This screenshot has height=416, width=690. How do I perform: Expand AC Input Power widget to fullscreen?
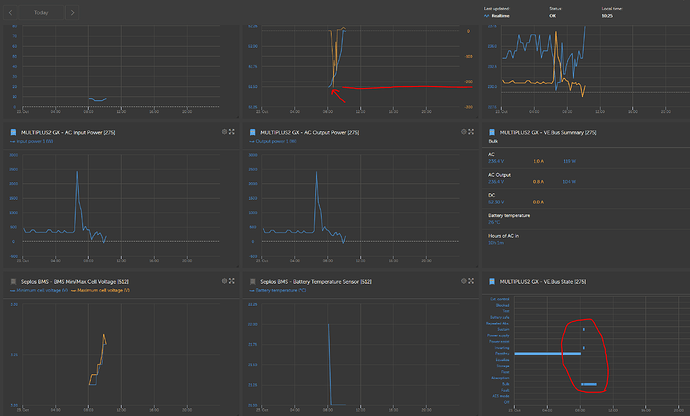232,131
